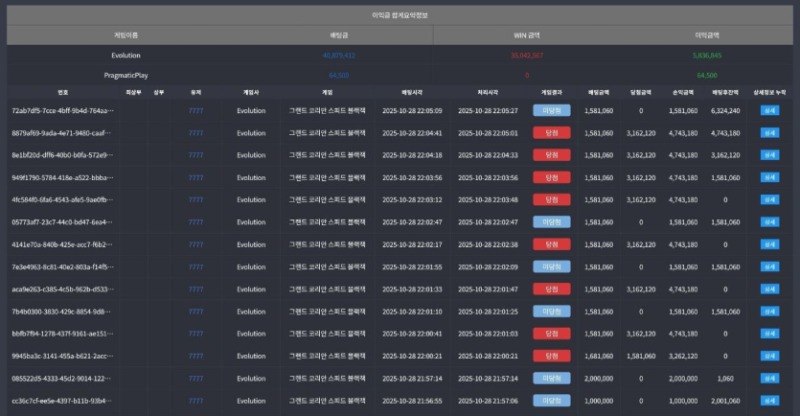Open details for transaction 8879af69
800x416 pixels.
tap(769, 132)
